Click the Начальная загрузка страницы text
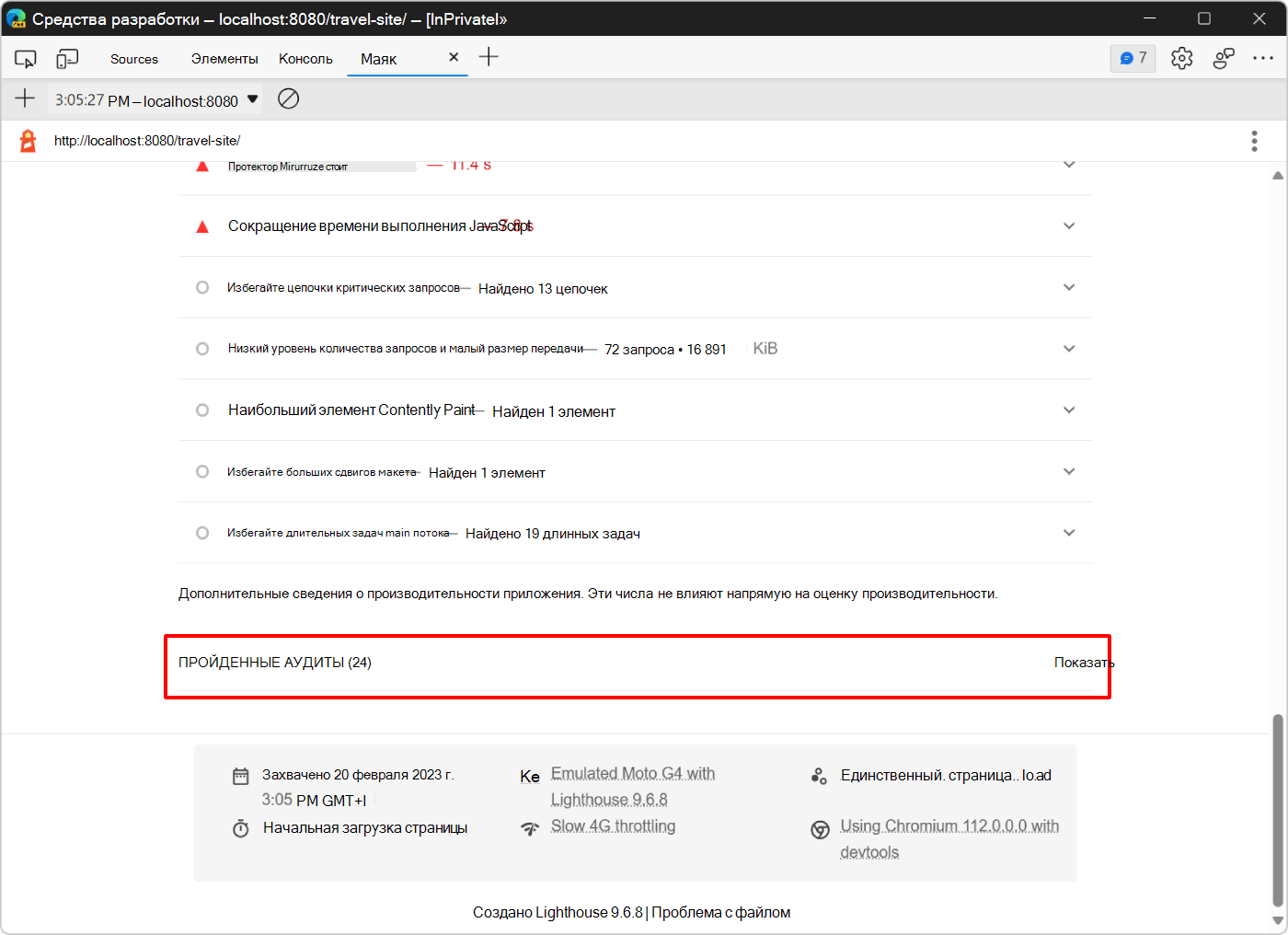 365,828
